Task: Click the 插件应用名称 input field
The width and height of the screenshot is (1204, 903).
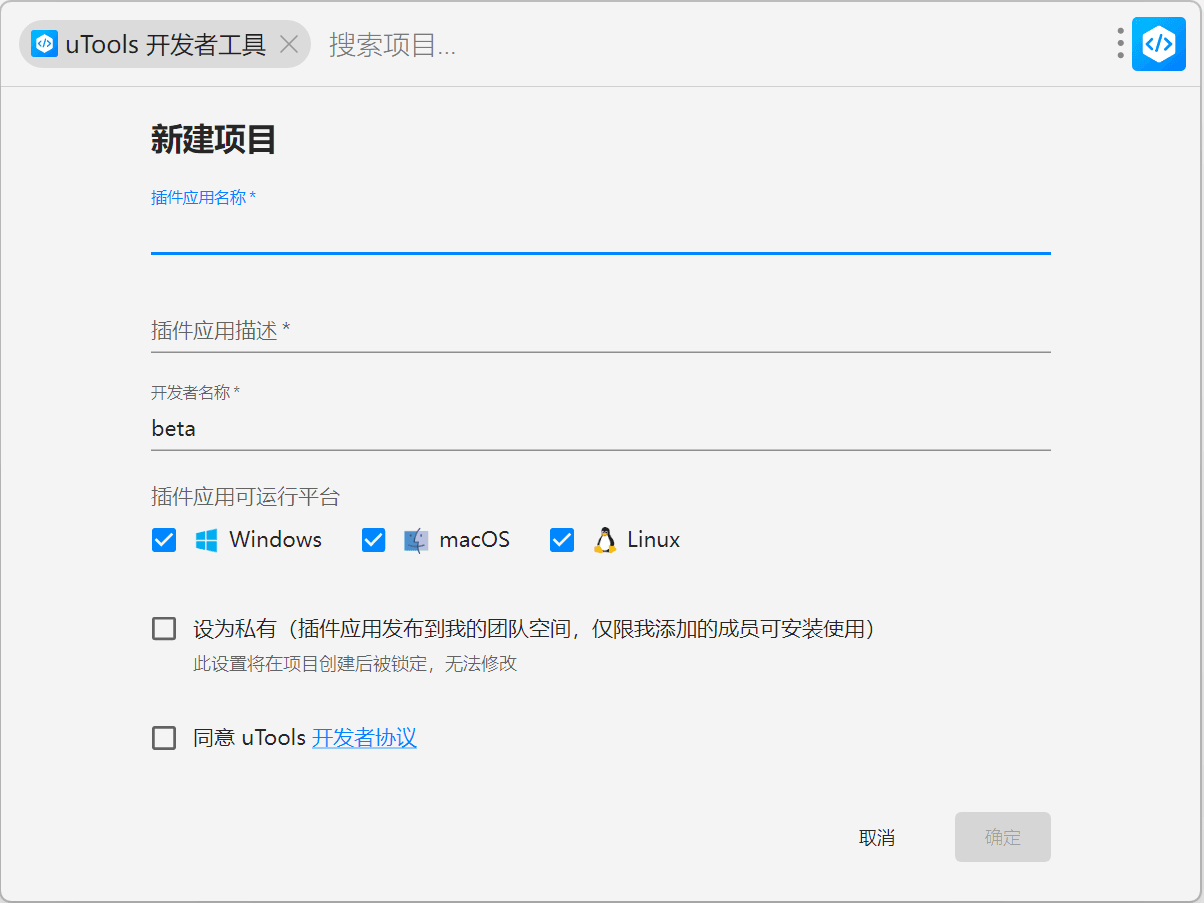Action: coord(600,232)
